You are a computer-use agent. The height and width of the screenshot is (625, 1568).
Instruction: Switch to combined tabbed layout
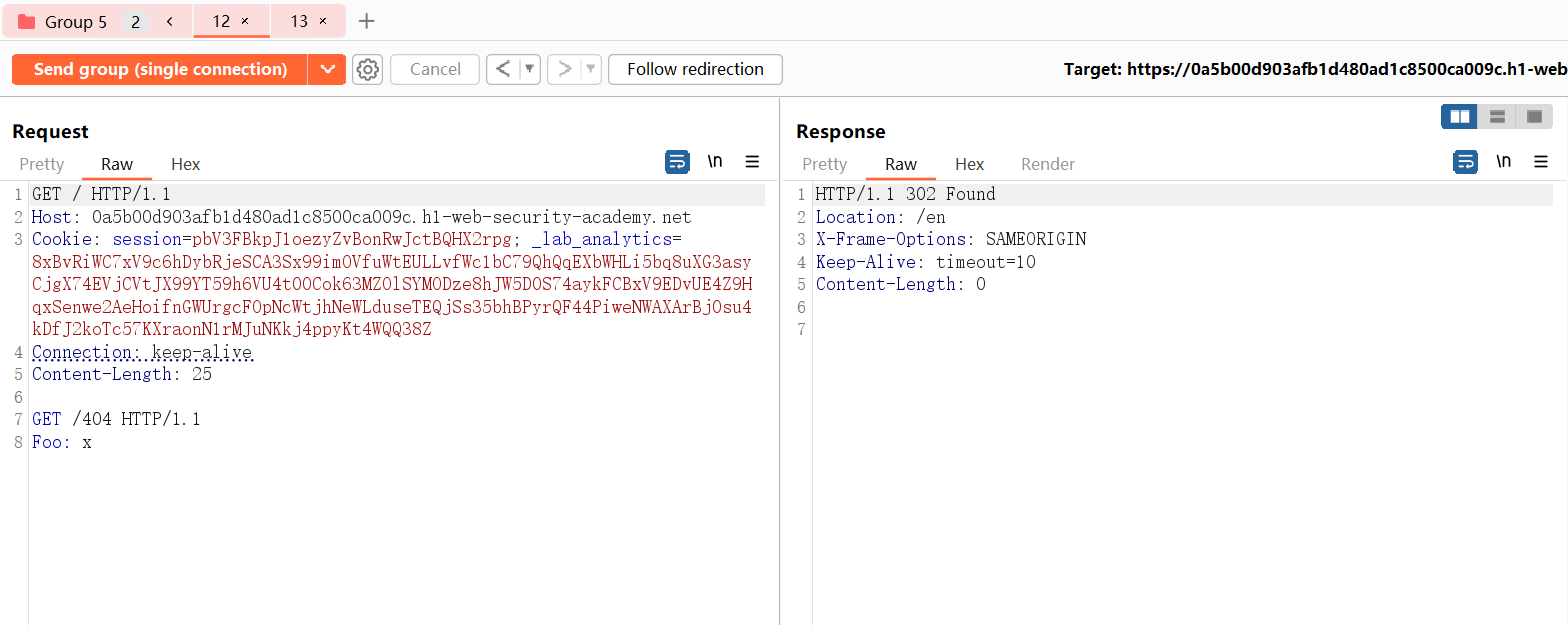tap(1534, 117)
